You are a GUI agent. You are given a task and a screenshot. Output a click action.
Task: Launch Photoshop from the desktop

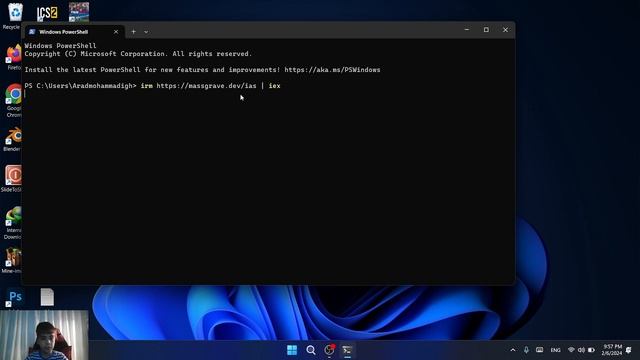coord(15,297)
